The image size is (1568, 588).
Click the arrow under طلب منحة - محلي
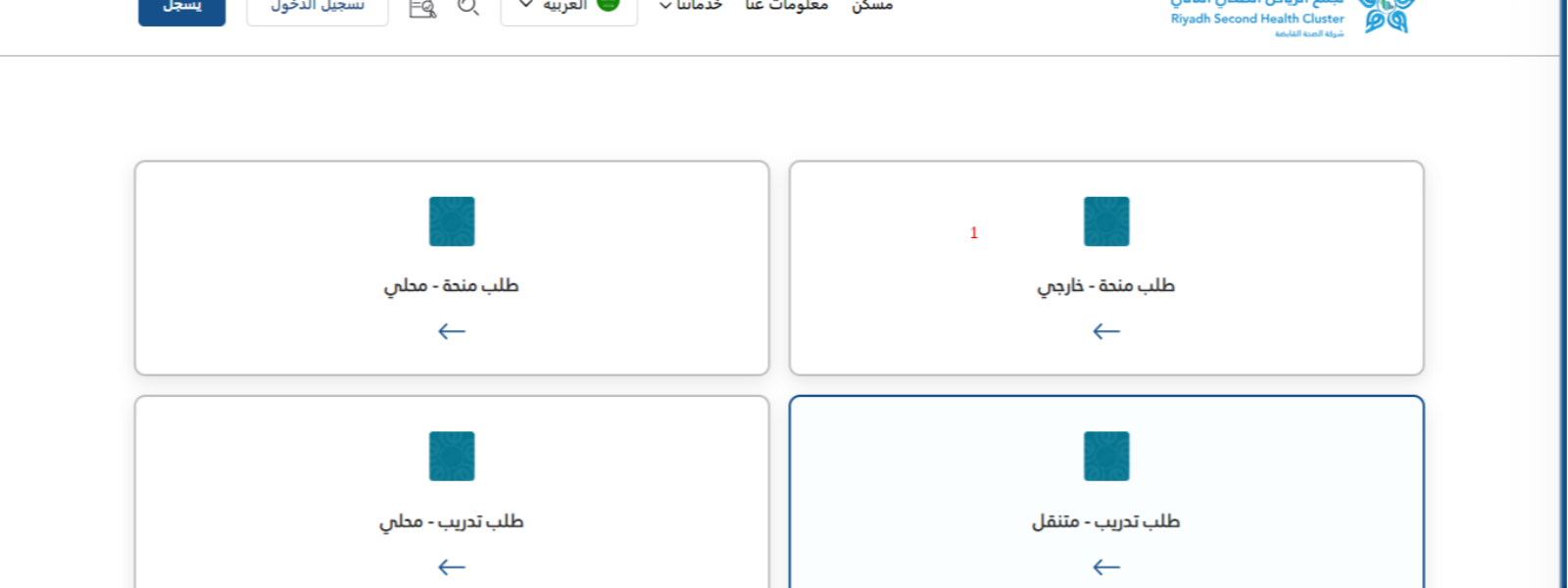coord(452,331)
